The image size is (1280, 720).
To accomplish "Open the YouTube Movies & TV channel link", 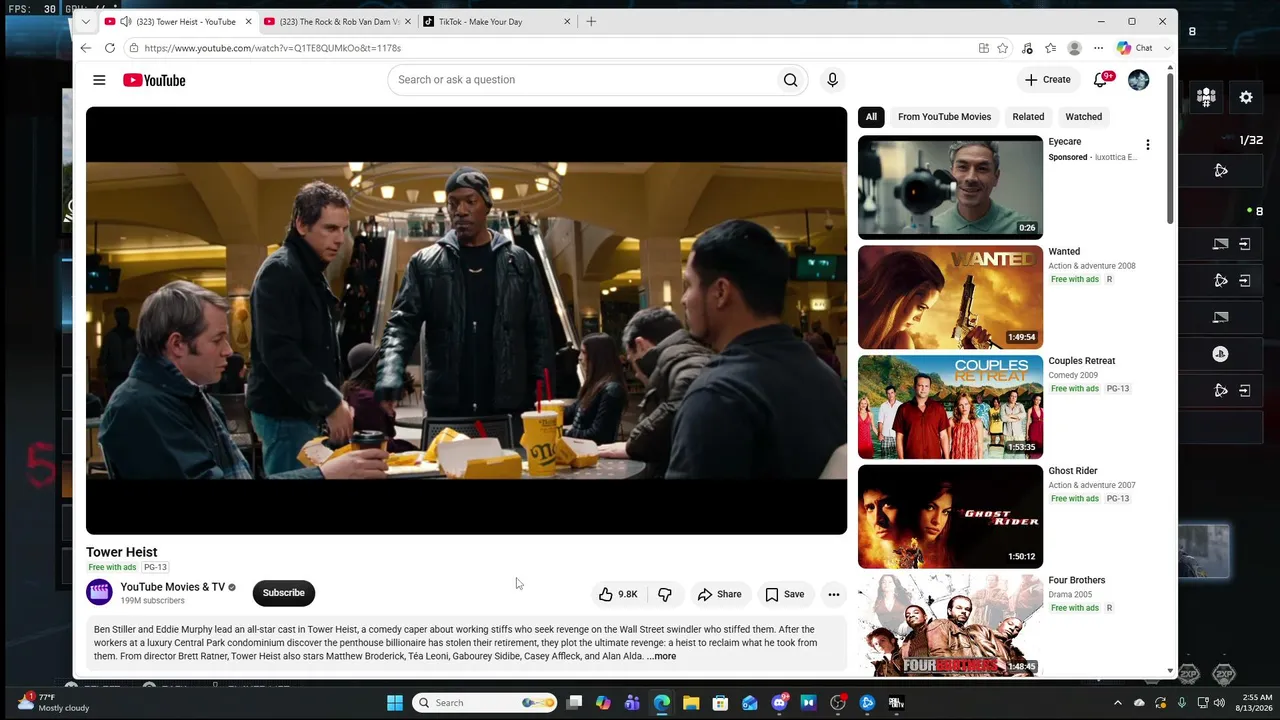I will (173, 587).
